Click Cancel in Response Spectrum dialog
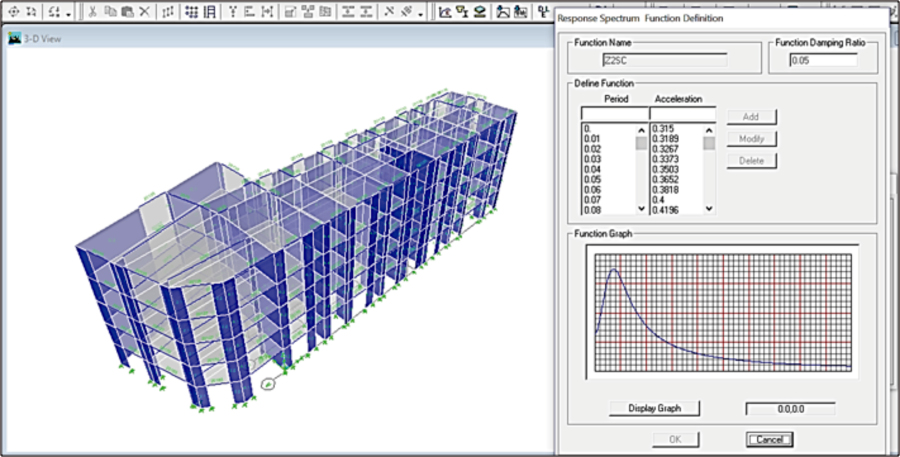Viewport: 900px width, 457px height. click(x=770, y=440)
